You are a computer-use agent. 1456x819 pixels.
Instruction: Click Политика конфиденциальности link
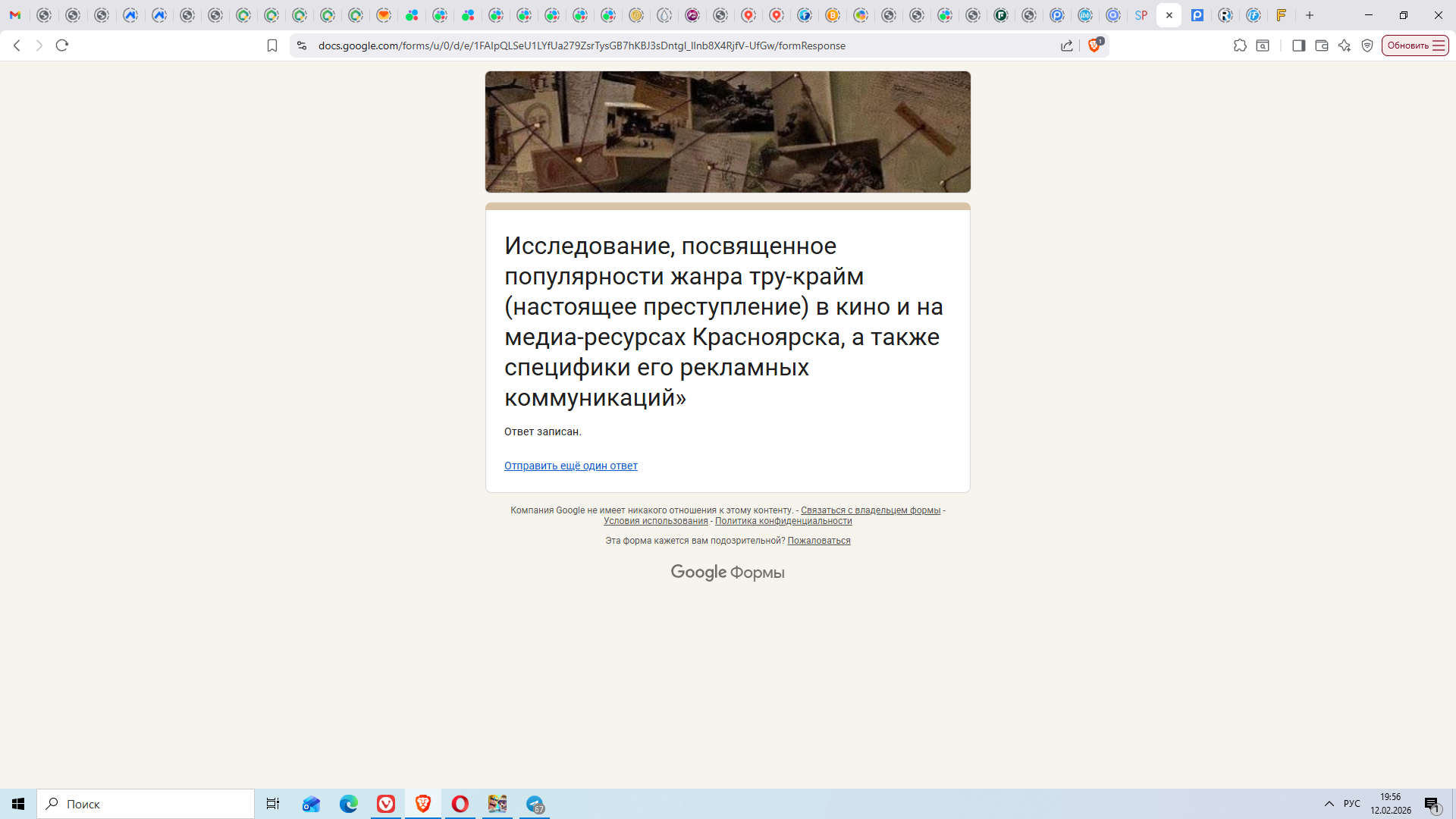(x=783, y=521)
